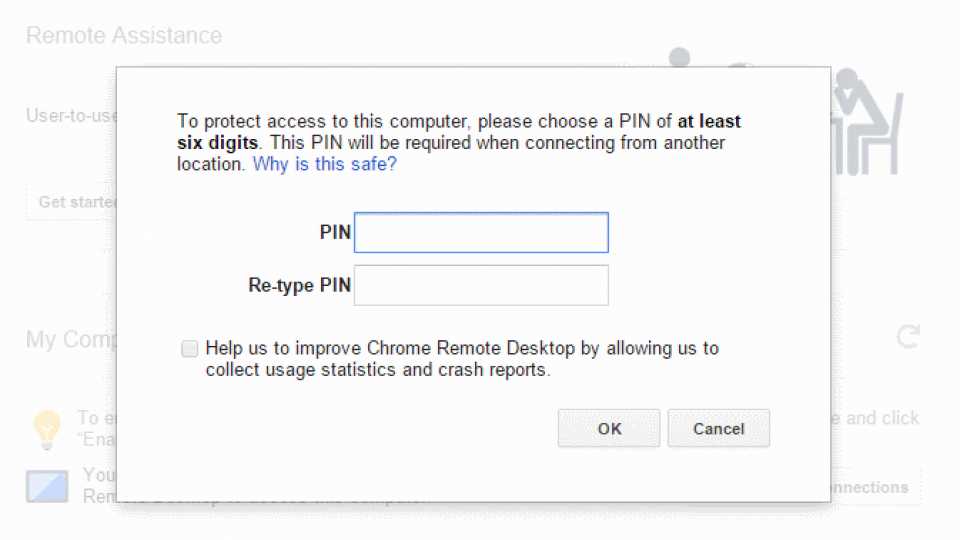The width and height of the screenshot is (960, 540).
Task: Click the dimmed Get started button
Action: (x=71, y=201)
